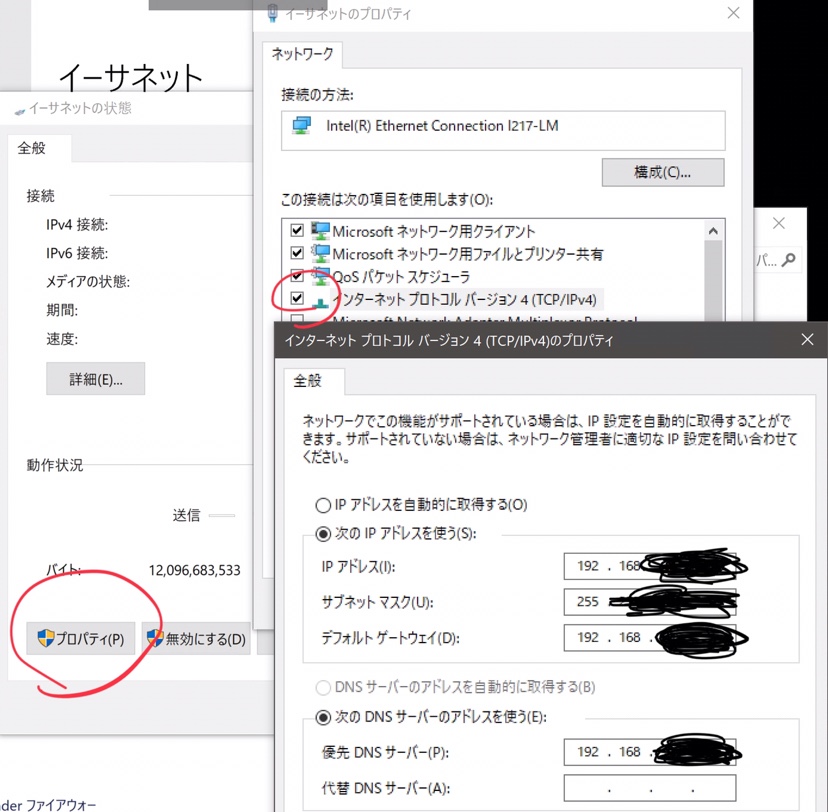The height and width of the screenshot is (812, 828).
Task: Toggle QoS パケット スケジューラ checkbox
Action: (297, 276)
